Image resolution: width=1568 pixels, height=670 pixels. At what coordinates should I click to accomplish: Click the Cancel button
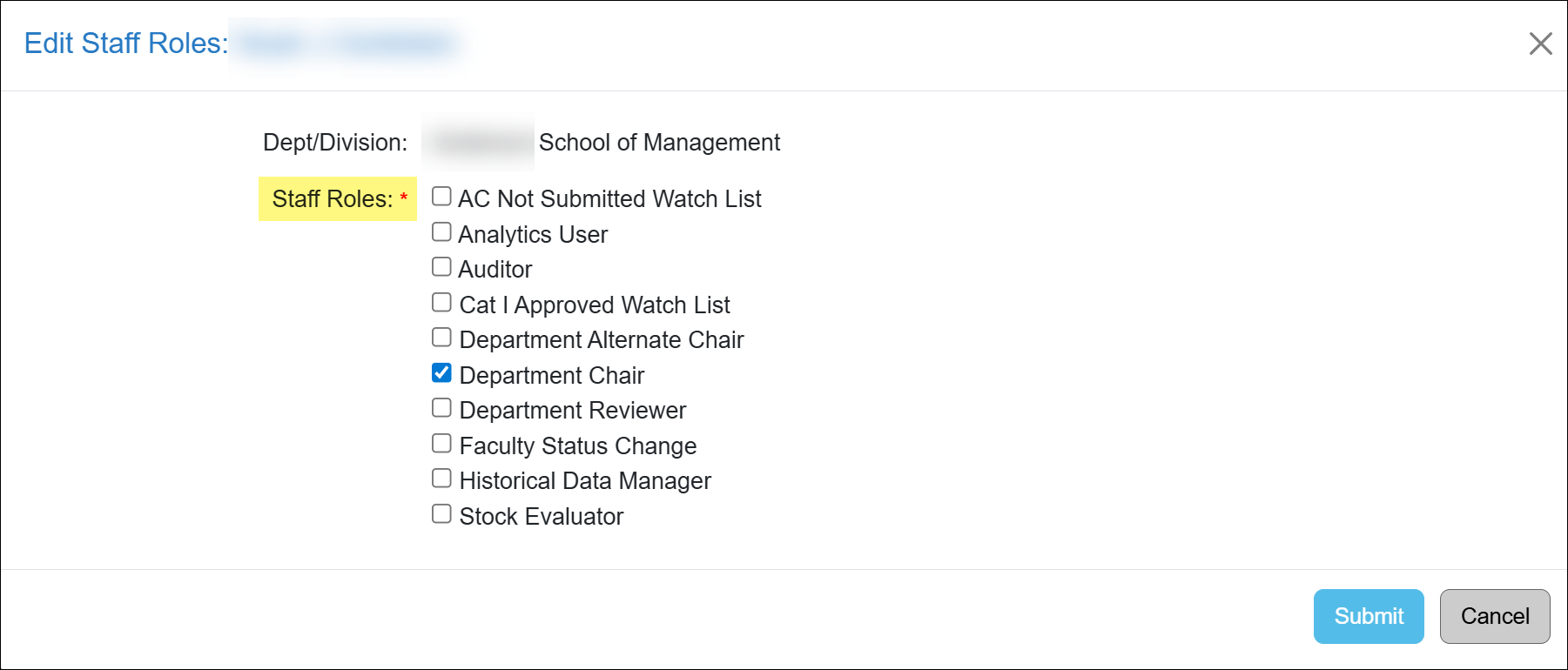[x=1494, y=616]
